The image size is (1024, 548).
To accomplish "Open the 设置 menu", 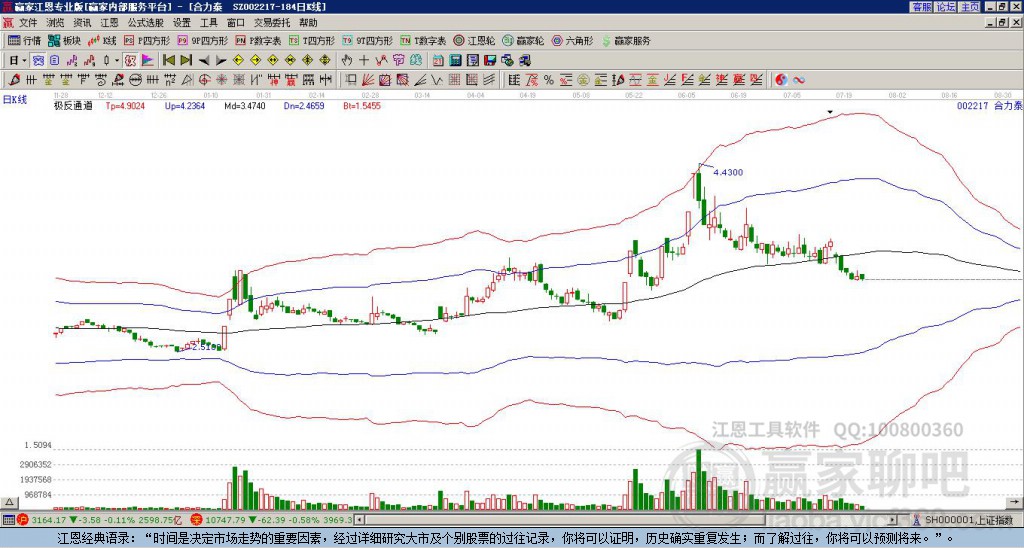I will coord(182,23).
